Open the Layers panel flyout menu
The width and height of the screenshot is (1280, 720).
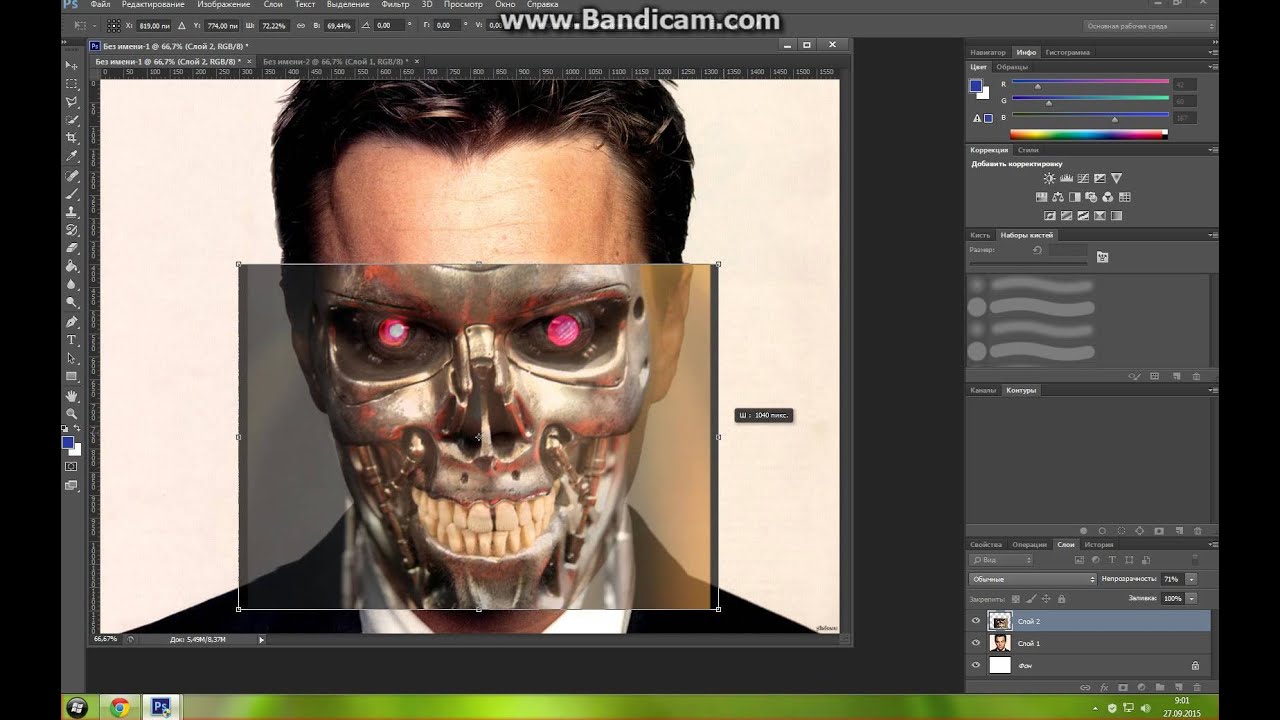(1212, 545)
